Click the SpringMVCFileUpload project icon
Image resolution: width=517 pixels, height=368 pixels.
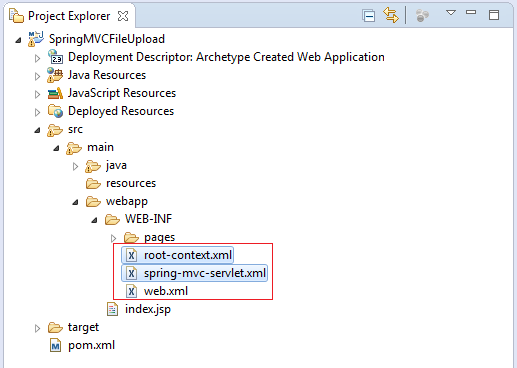(36, 39)
